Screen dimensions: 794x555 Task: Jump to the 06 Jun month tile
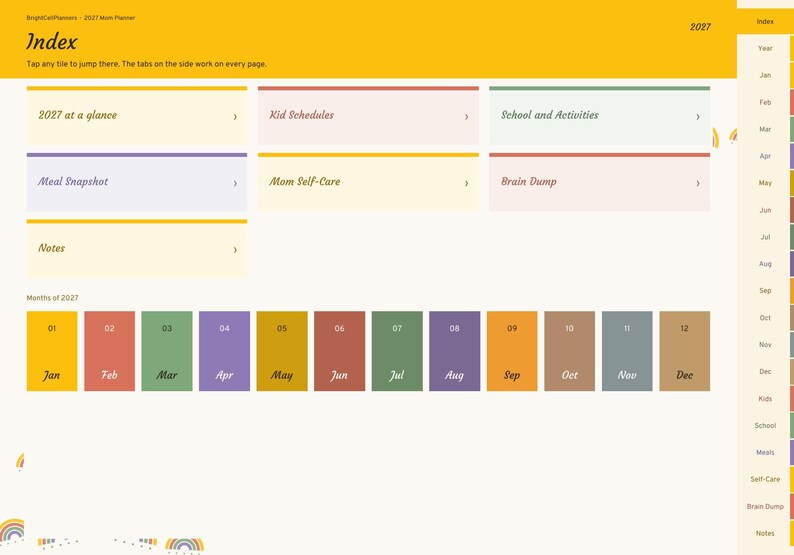[x=339, y=351]
